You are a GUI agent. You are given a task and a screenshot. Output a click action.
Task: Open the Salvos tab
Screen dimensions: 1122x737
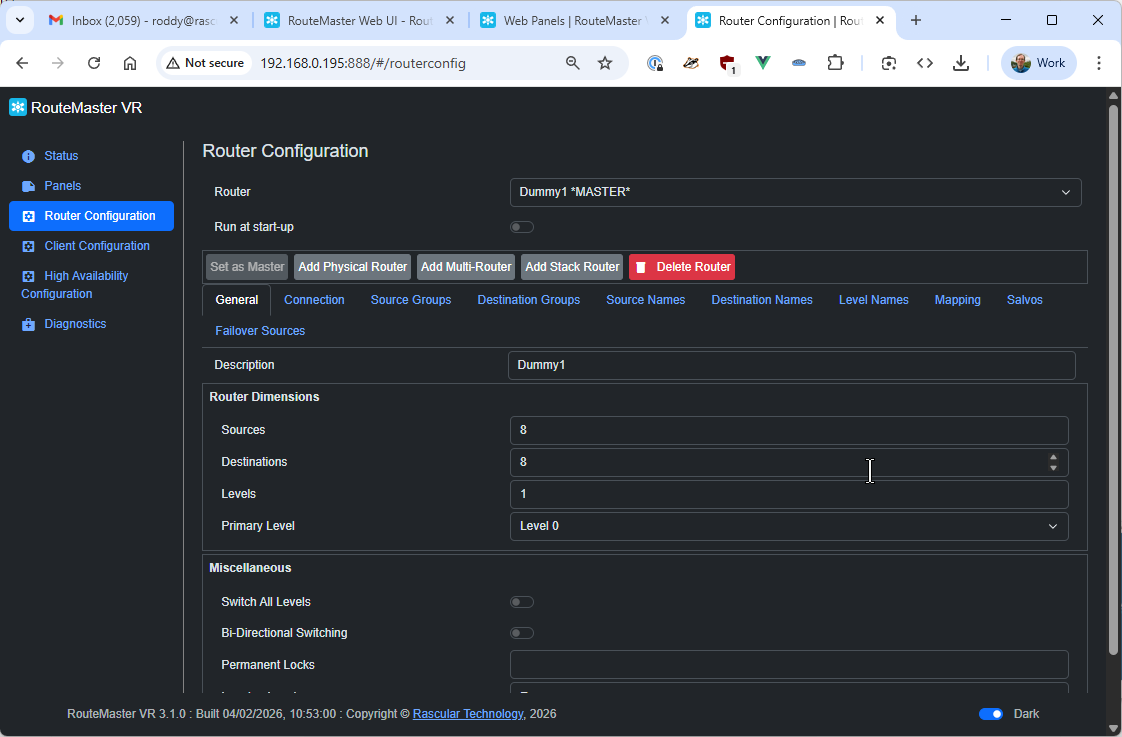(1025, 300)
